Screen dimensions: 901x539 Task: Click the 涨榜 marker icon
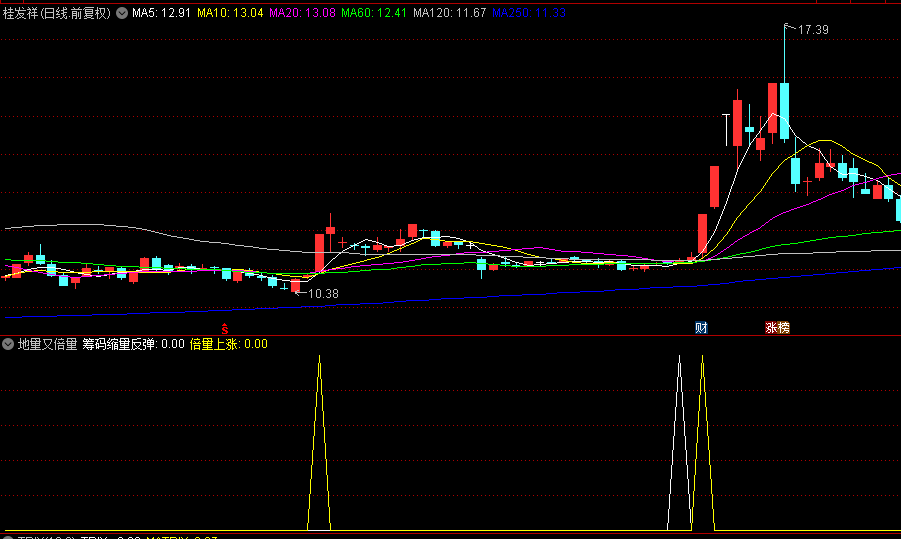pos(777,328)
